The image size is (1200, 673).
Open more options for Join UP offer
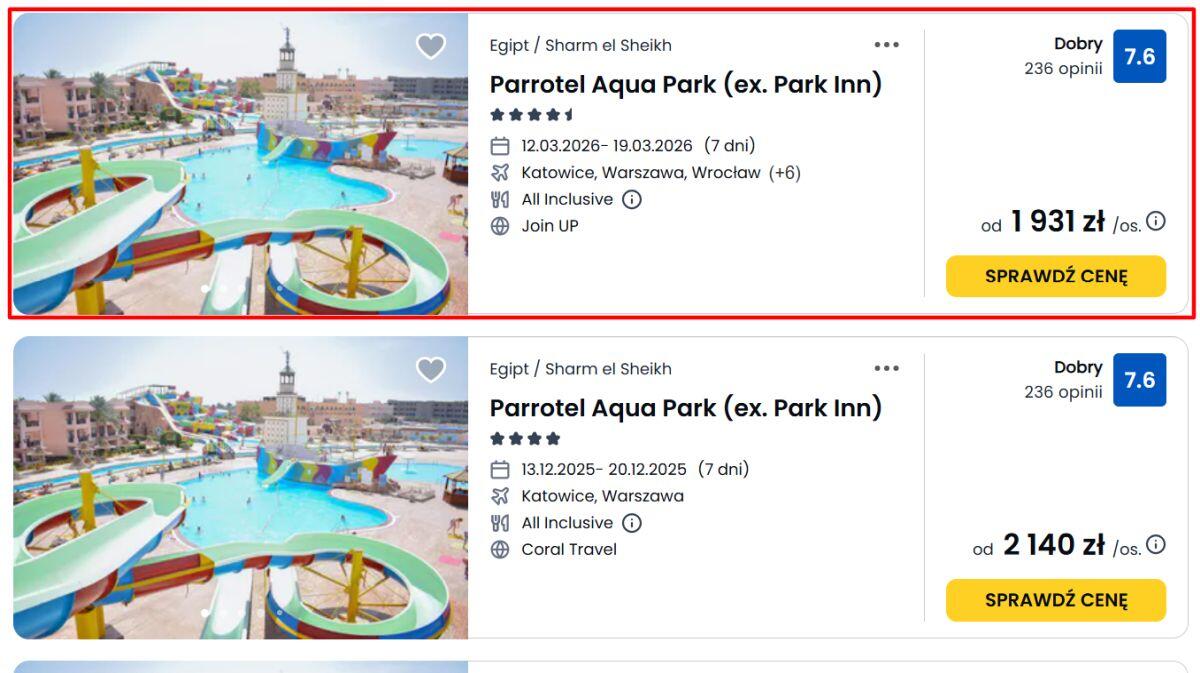pyautogui.click(x=886, y=45)
